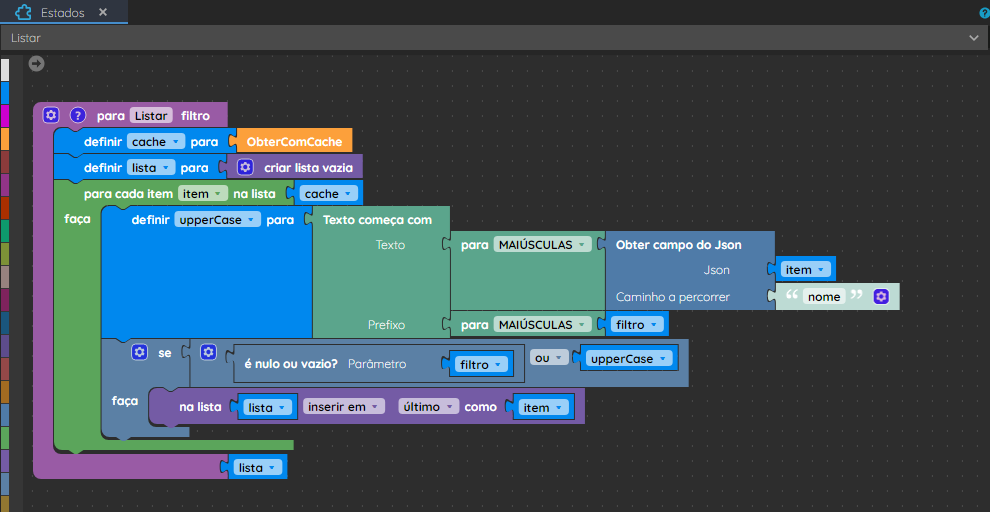Image resolution: width=990 pixels, height=512 pixels.
Task: Open MAIÚSCULAS dropdown in the Prefixo row
Action: (x=543, y=324)
